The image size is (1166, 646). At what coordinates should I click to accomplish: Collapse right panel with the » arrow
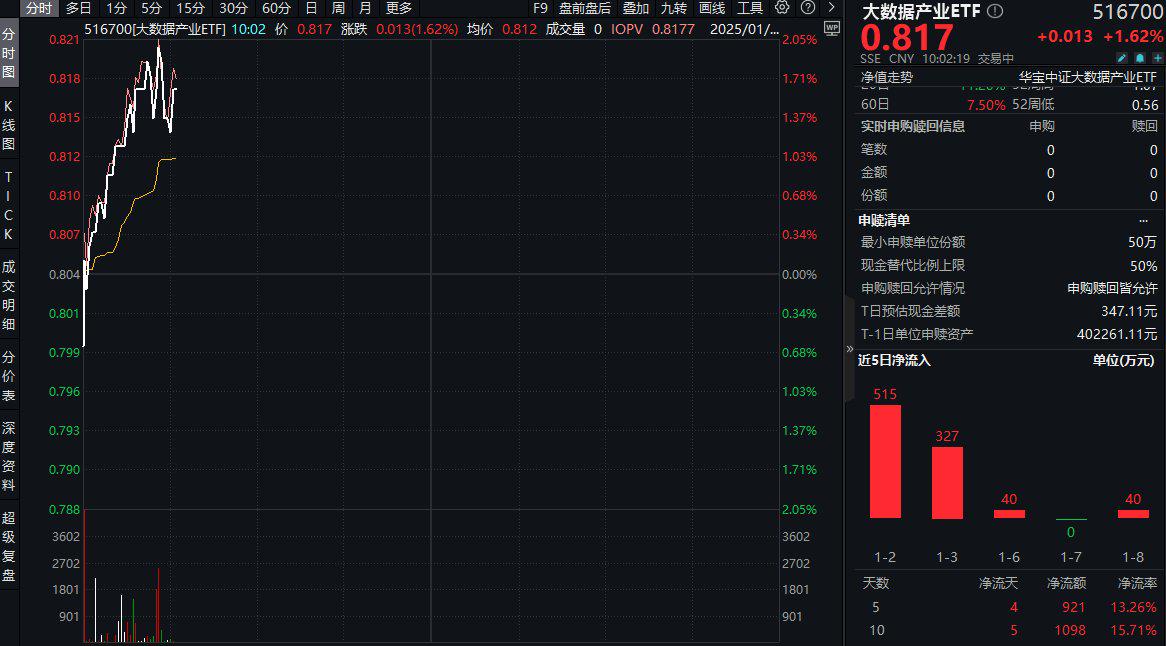[x=849, y=350]
